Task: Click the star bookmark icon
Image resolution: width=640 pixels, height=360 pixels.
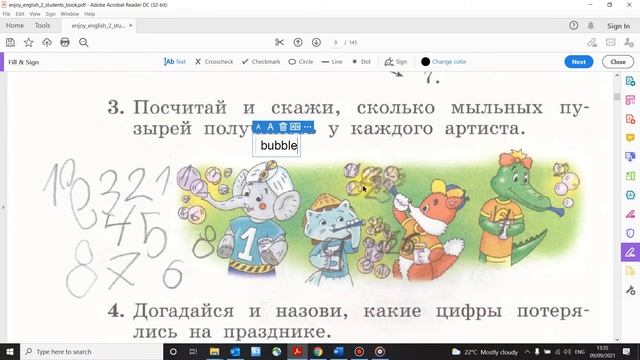Action: tap(29, 42)
